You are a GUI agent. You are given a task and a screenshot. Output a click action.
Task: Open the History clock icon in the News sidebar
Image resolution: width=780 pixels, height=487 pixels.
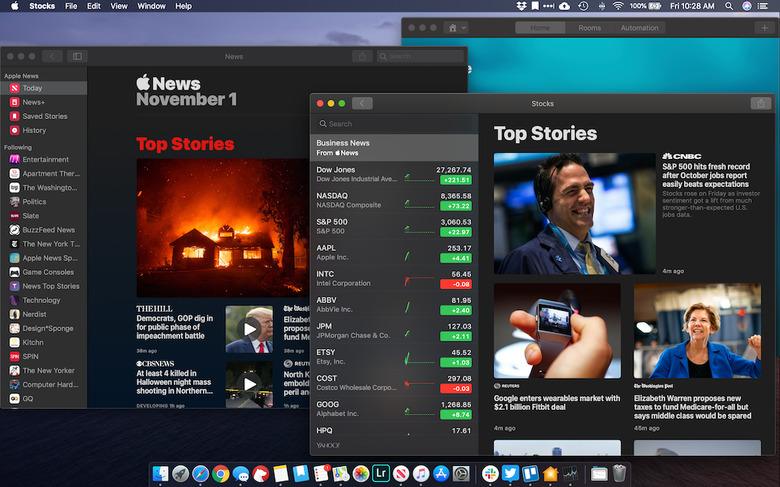click(14, 130)
